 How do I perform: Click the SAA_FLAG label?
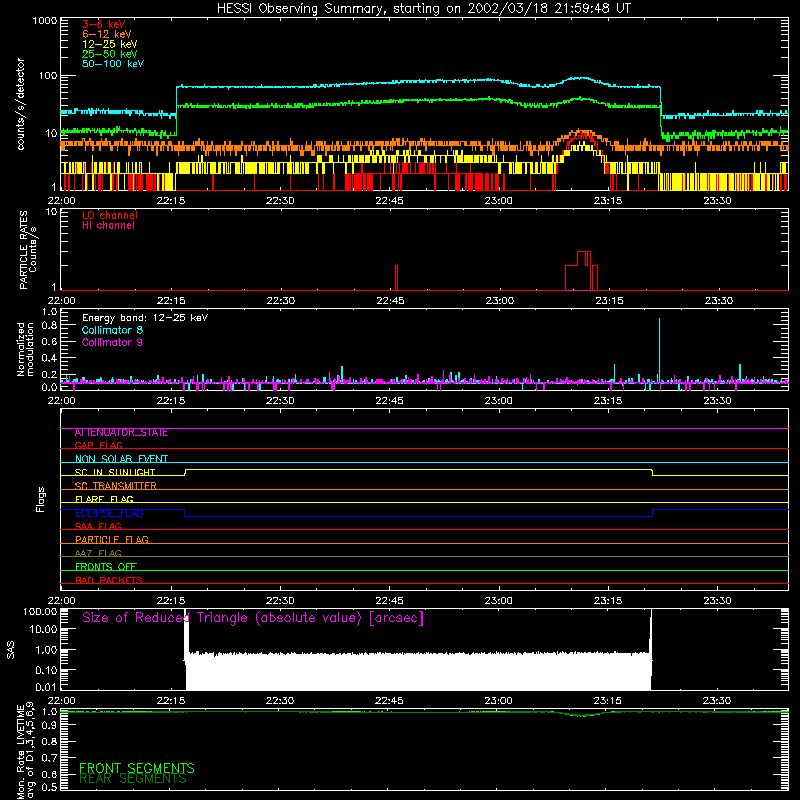point(98,526)
